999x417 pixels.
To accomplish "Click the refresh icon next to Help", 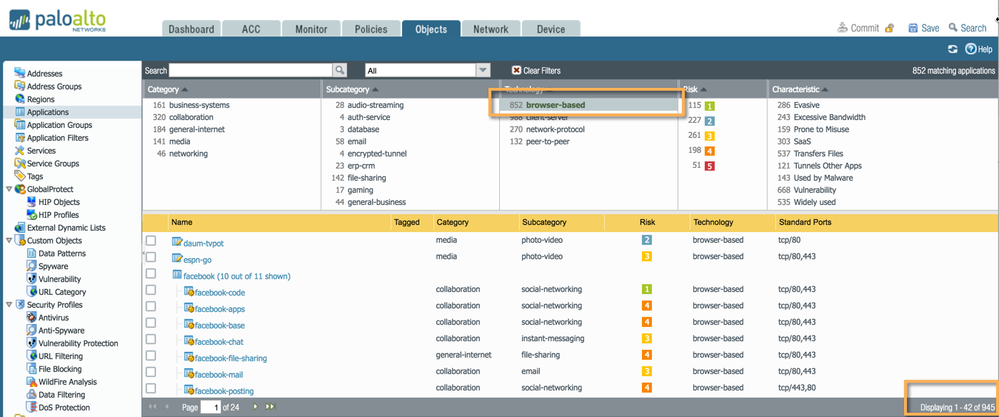I will 952,49.
